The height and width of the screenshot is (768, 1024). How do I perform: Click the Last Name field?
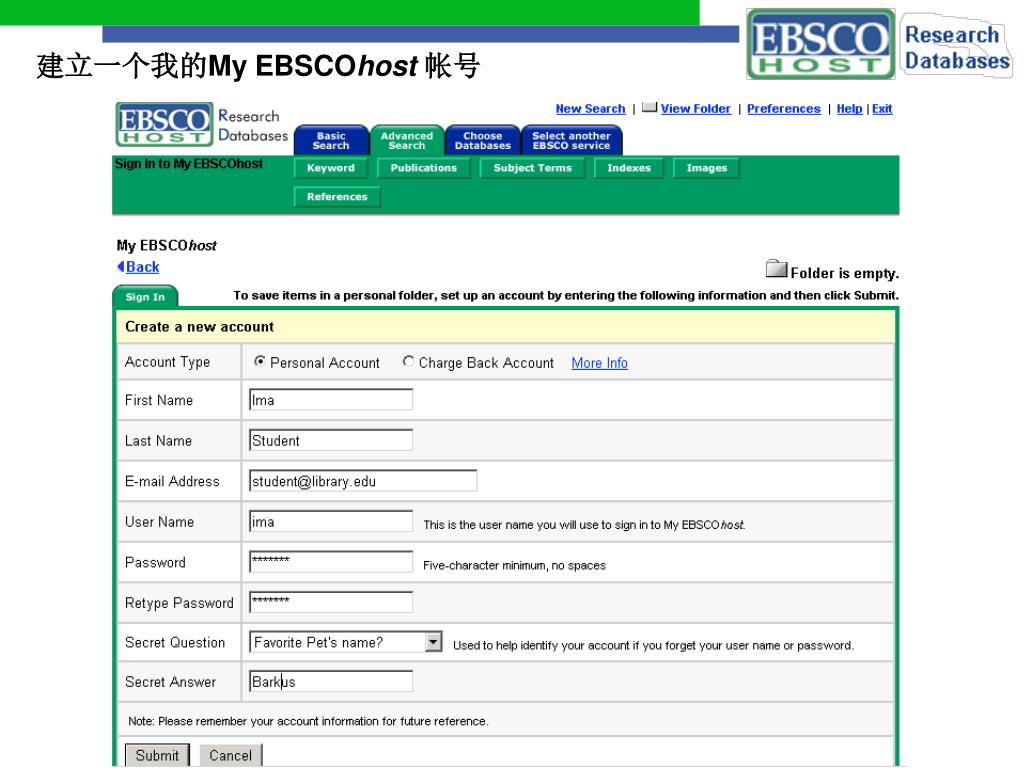331,440
